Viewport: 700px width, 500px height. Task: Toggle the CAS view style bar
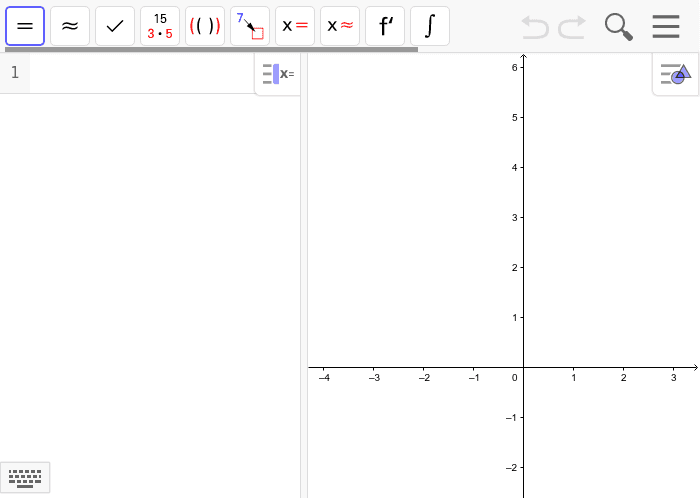(x=278, y=74)
